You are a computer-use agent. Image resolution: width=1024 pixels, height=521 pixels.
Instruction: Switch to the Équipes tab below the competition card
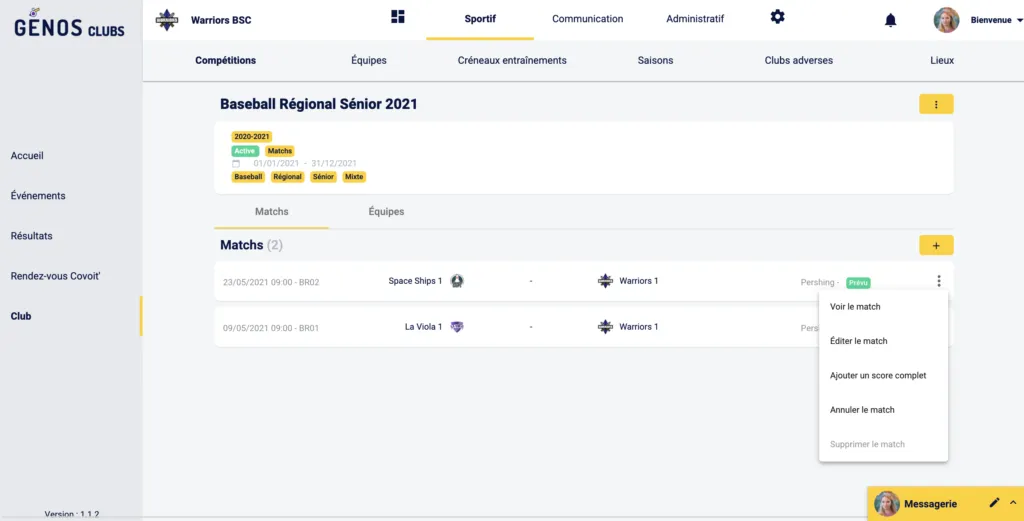(386, 212)
